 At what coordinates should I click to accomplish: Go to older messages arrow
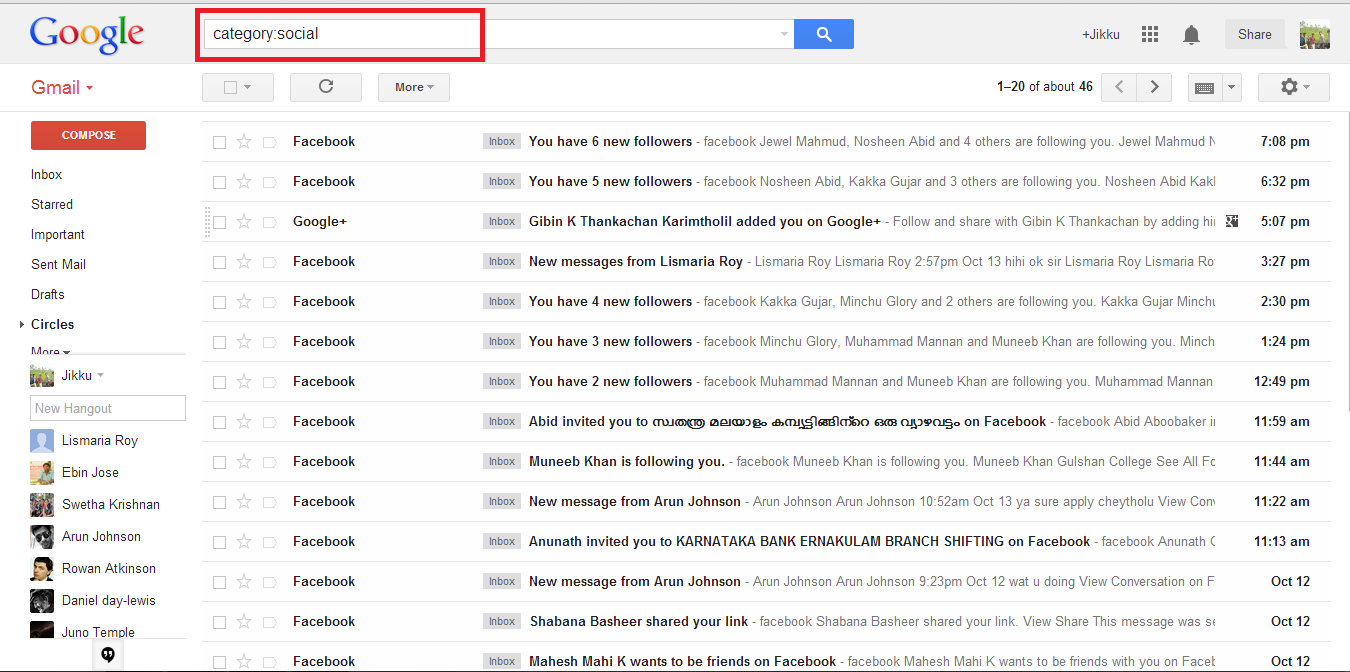pos(1154,87)
